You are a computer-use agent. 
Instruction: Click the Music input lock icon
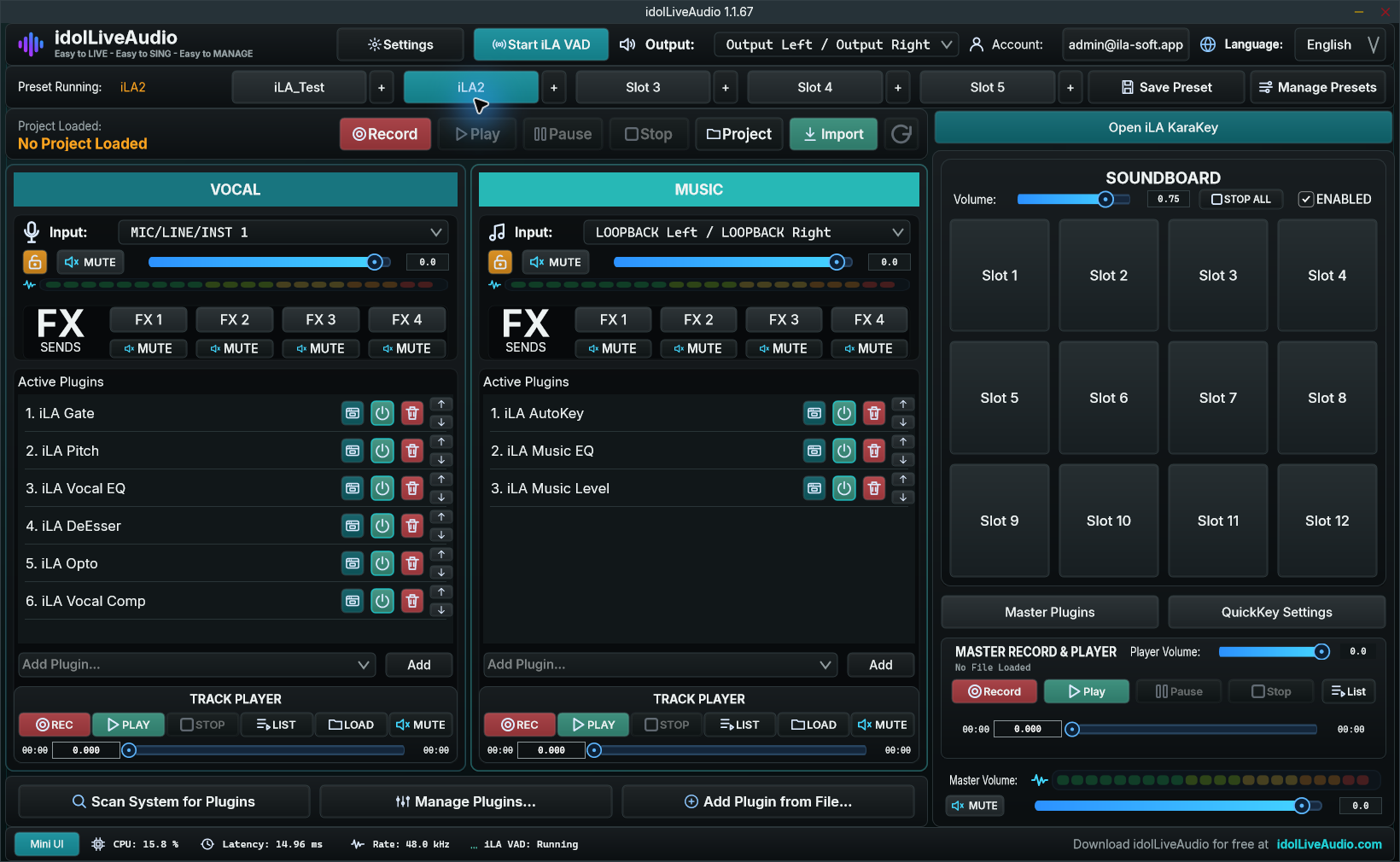[499, 262]
